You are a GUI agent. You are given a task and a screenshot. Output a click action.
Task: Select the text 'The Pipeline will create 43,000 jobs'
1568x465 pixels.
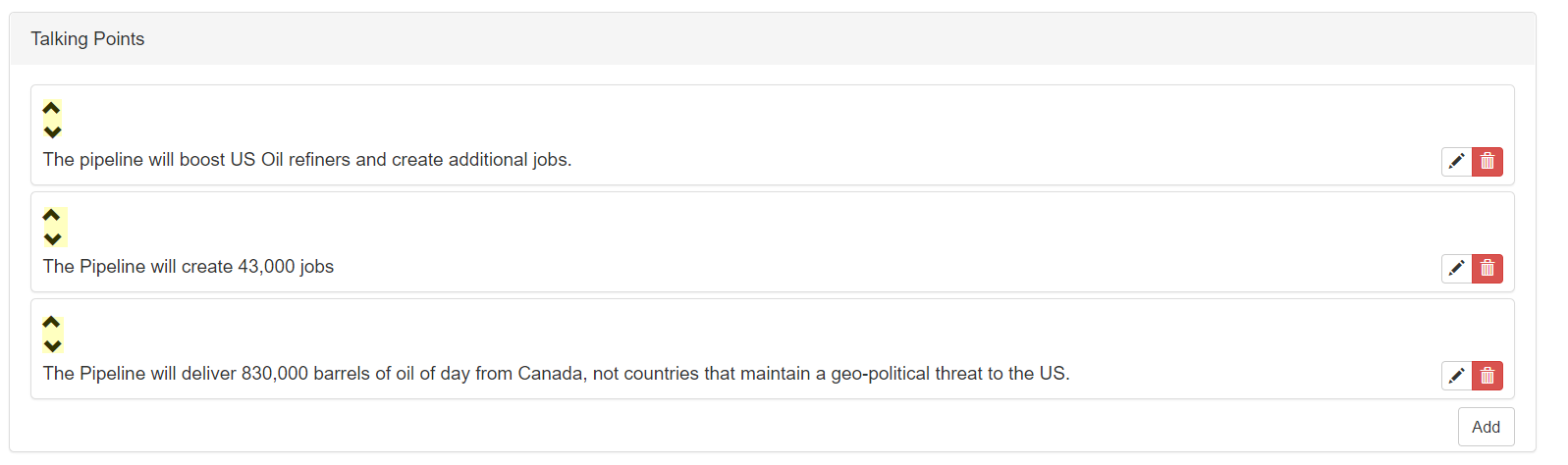(x=189, y=267)
